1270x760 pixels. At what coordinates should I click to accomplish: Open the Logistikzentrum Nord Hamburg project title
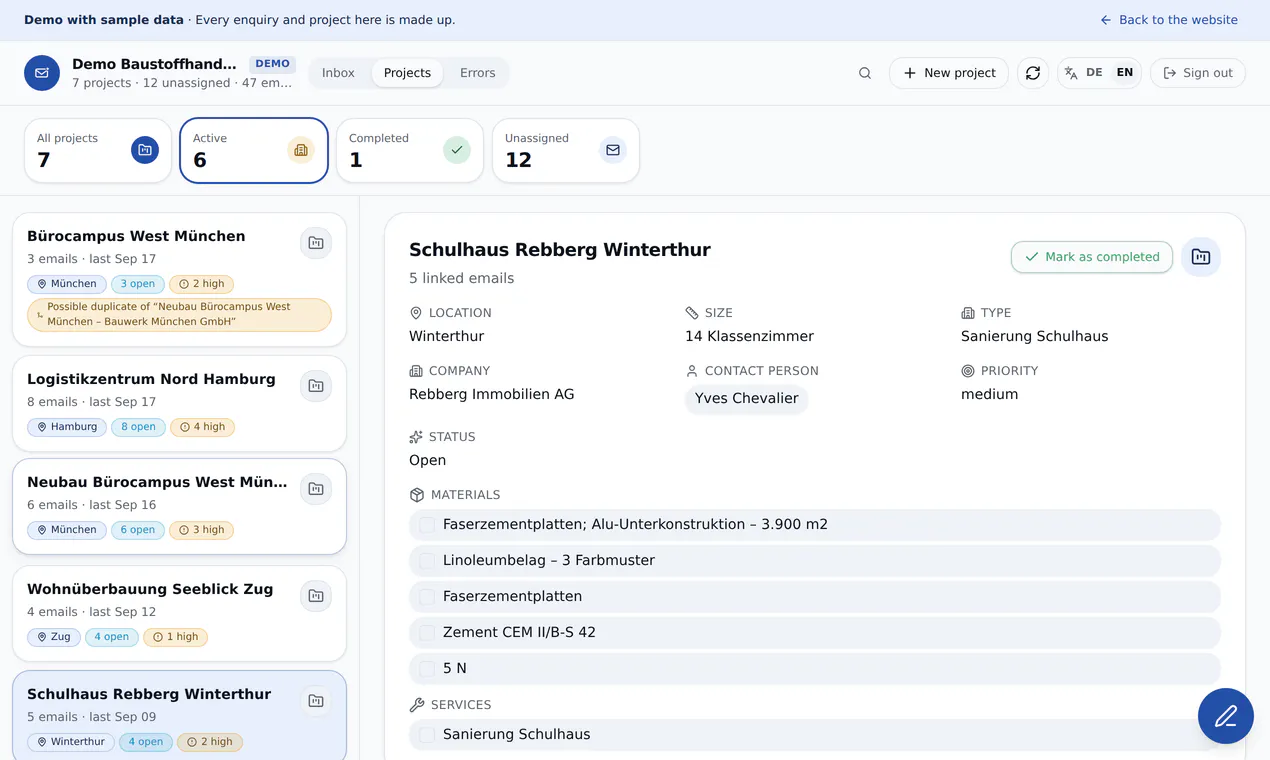click(x=151, y=380)
